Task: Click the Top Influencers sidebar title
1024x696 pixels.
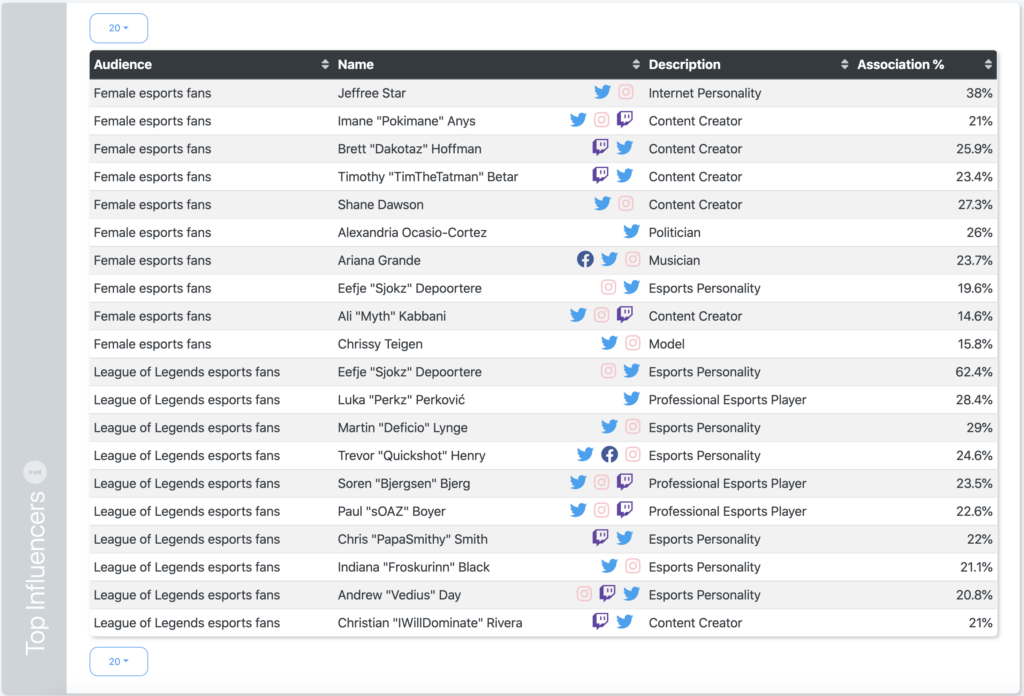Action: click(35, 573)
